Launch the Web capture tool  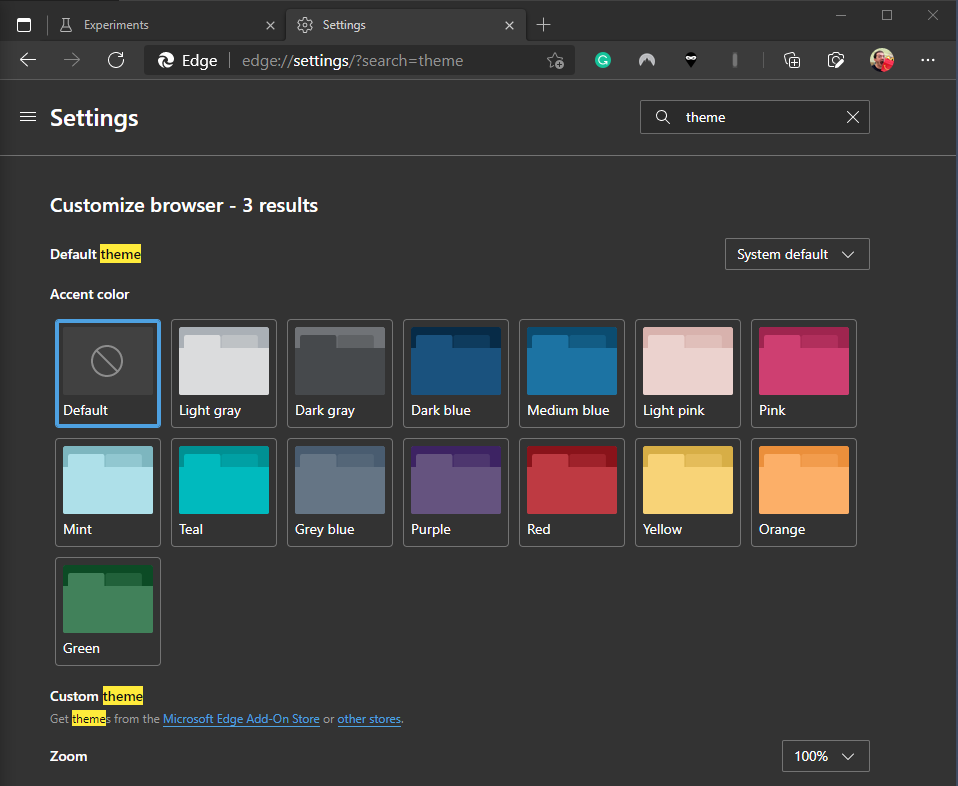point(836,60)
